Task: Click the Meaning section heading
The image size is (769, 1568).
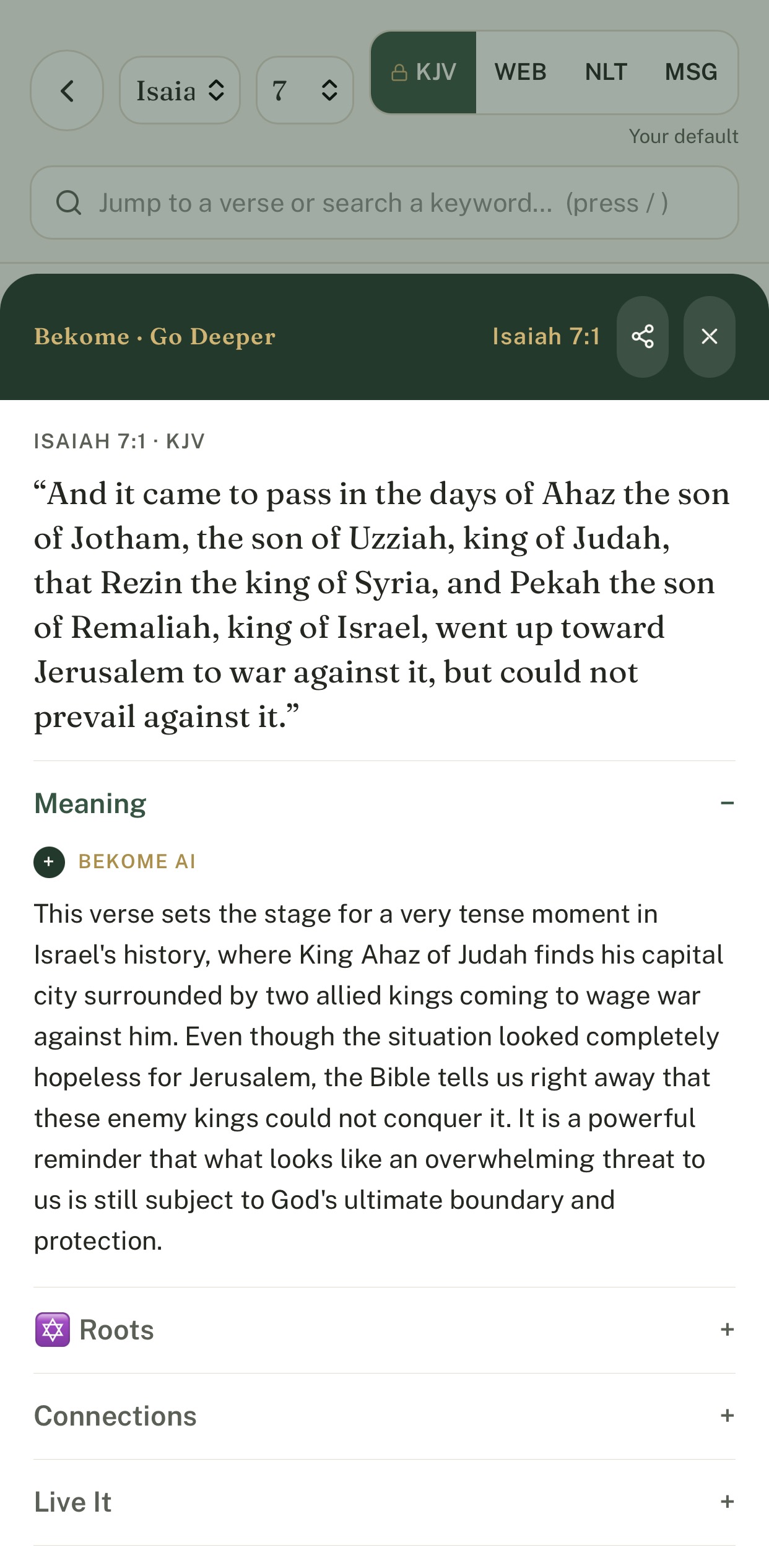Action: tap(90, 803)
